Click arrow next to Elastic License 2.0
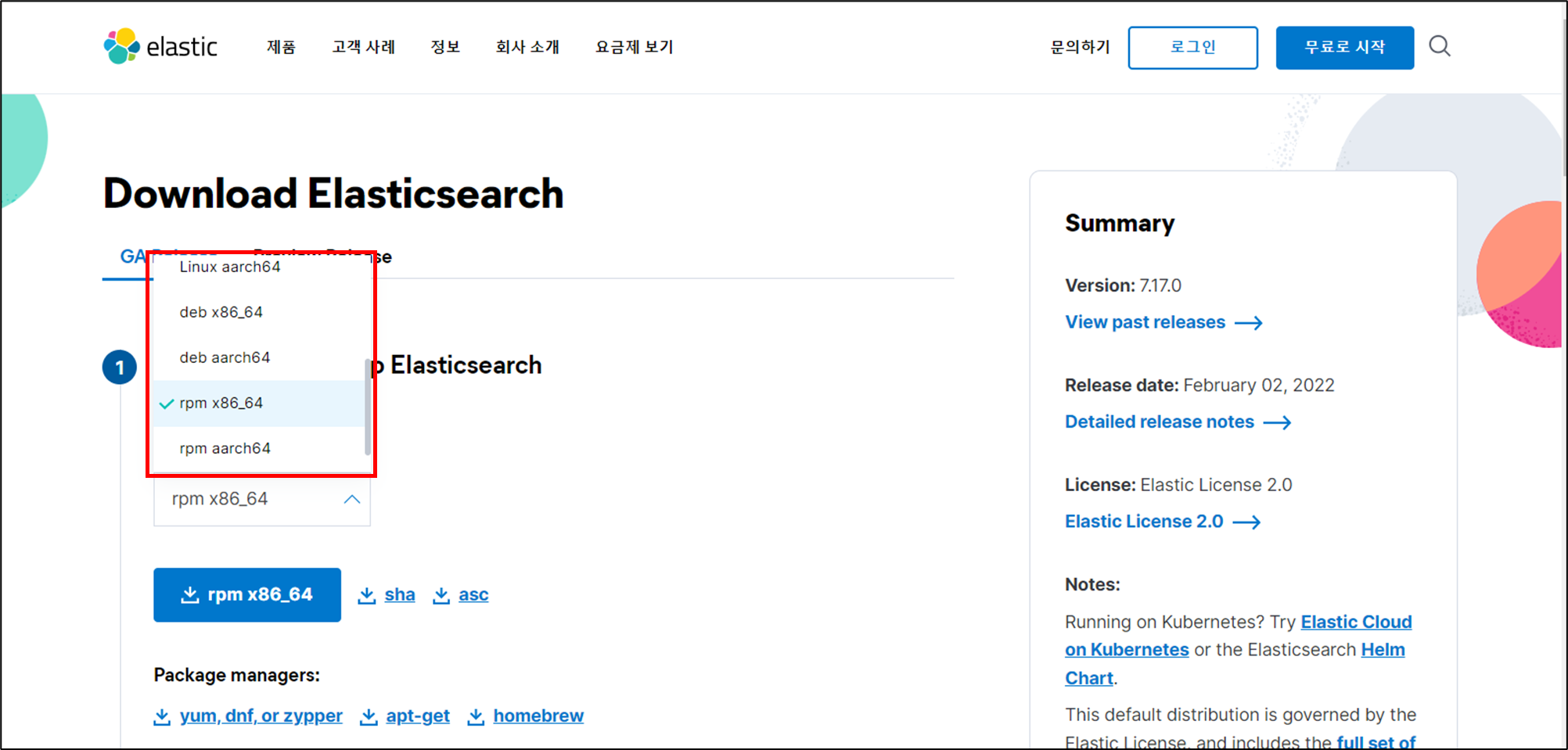This screenshot has height=750, width=1568. click(1246, 522)
